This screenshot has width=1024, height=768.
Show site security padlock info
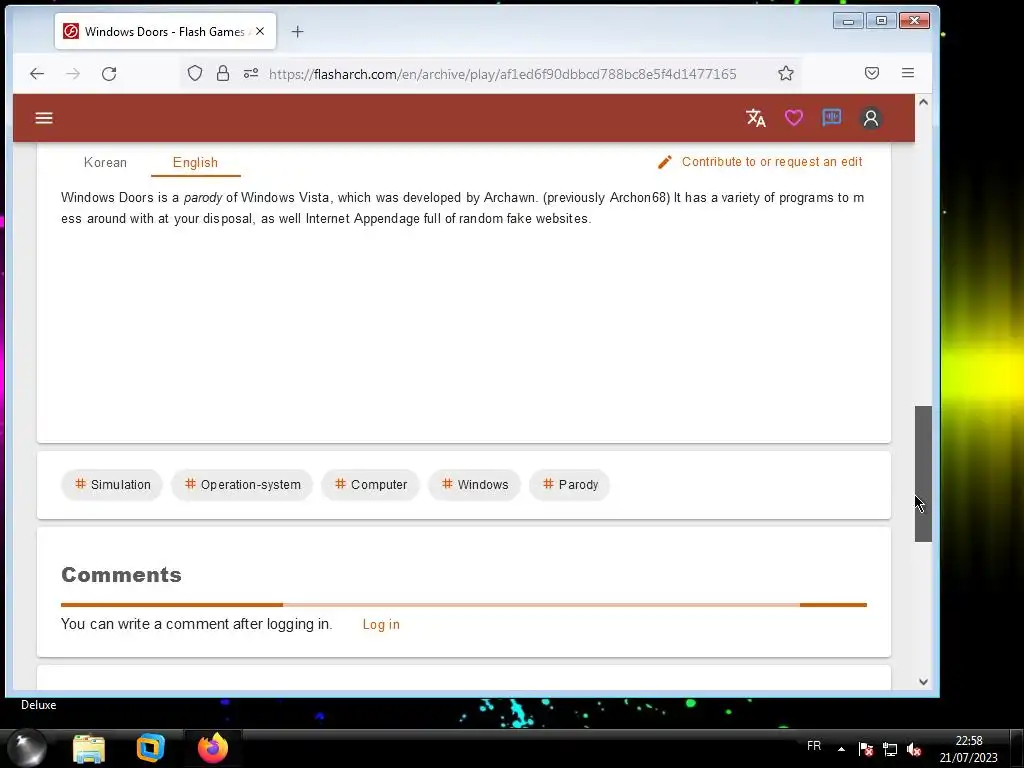coord(223,73)
